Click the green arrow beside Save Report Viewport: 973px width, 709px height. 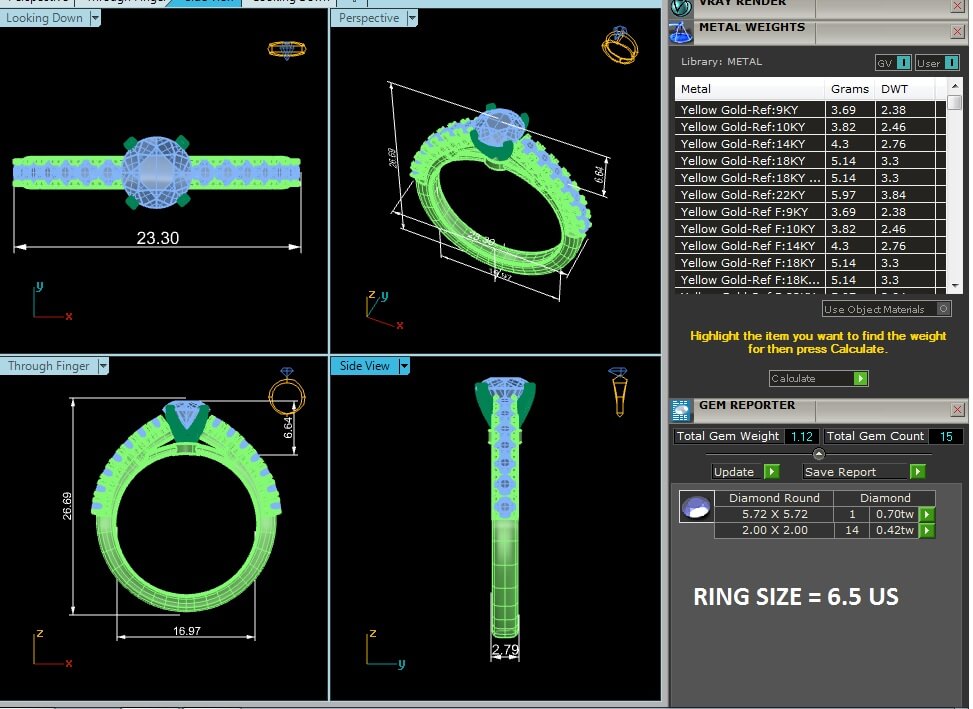click(917, 472)
